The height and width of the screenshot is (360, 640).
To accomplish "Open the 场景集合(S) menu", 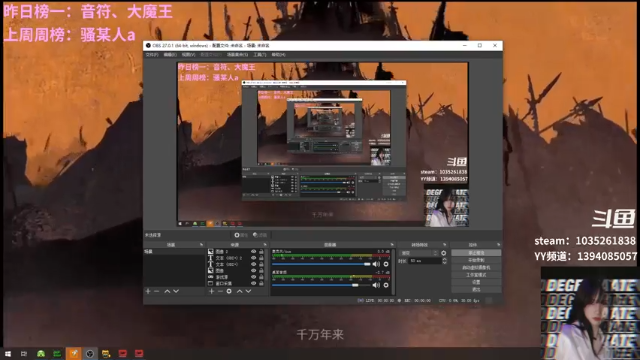I will tap(238, 55).
